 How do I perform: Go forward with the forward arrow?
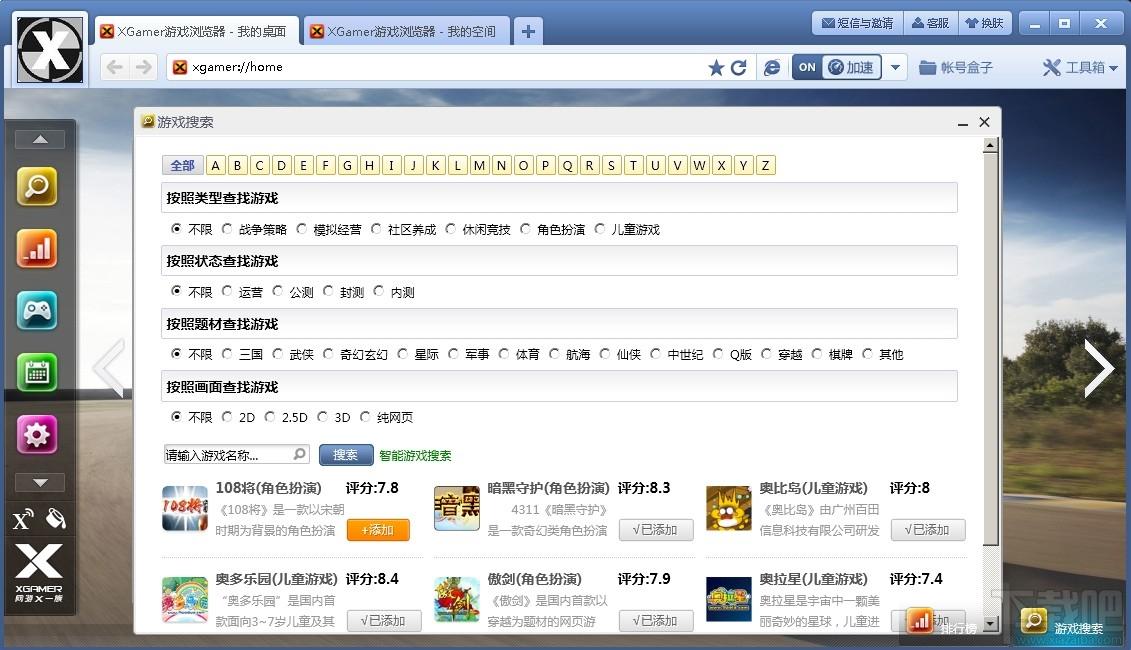click(x=144, y=67)
